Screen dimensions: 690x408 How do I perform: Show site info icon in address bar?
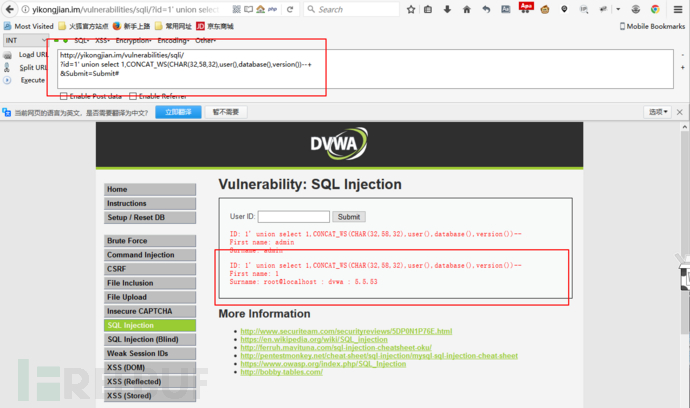click(x=26, y=9)
